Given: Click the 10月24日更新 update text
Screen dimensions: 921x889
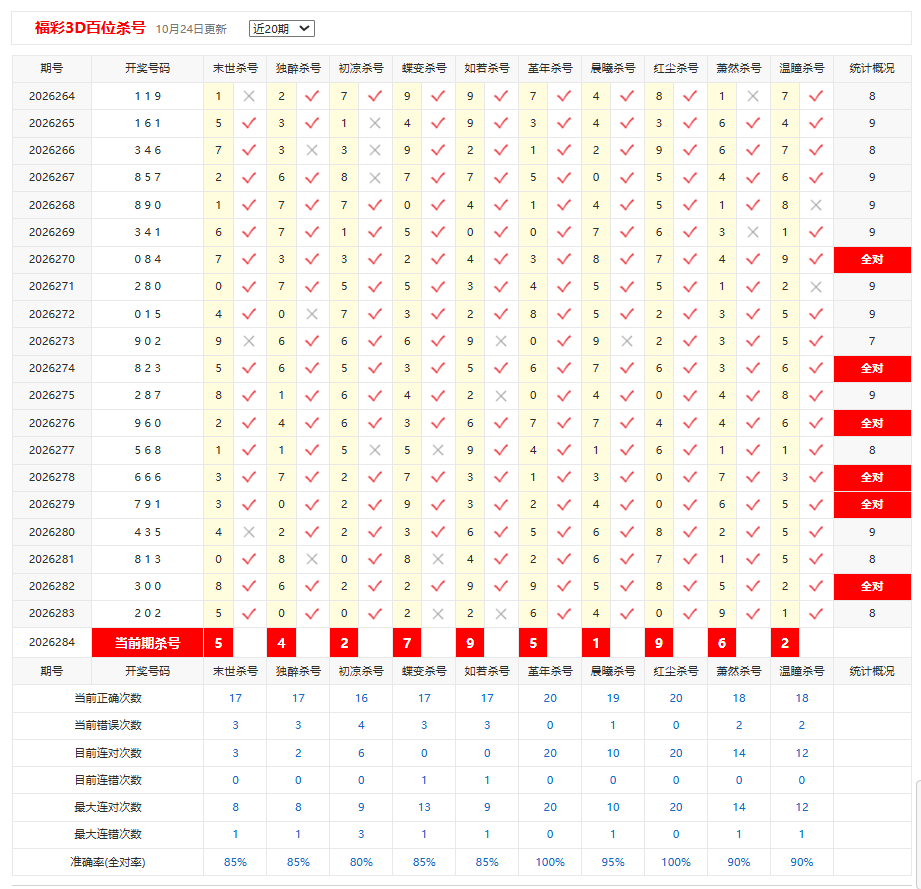Looking at the screenshot, I should (x=191, y=29).
